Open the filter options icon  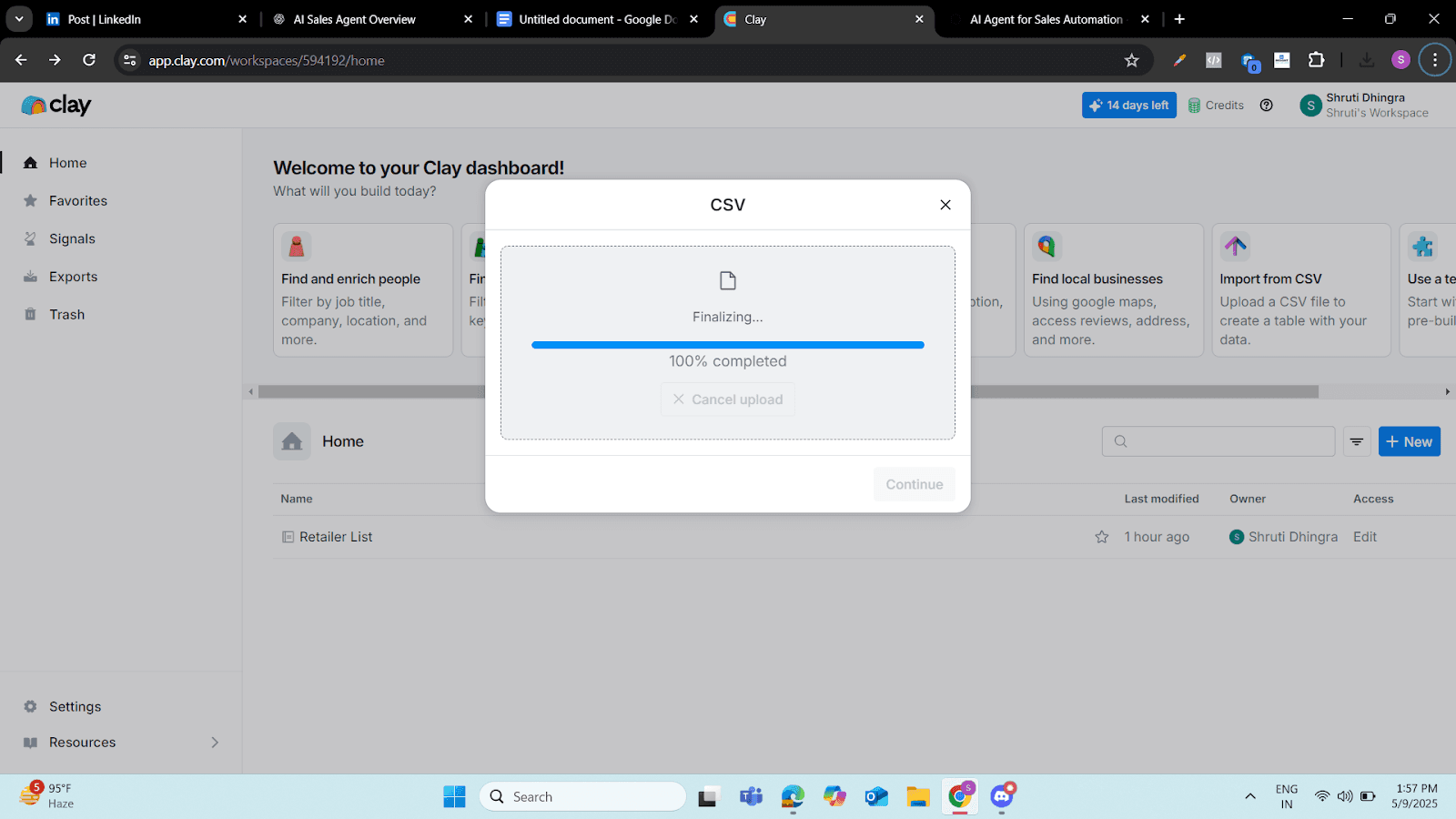[x=1357, y=441]
